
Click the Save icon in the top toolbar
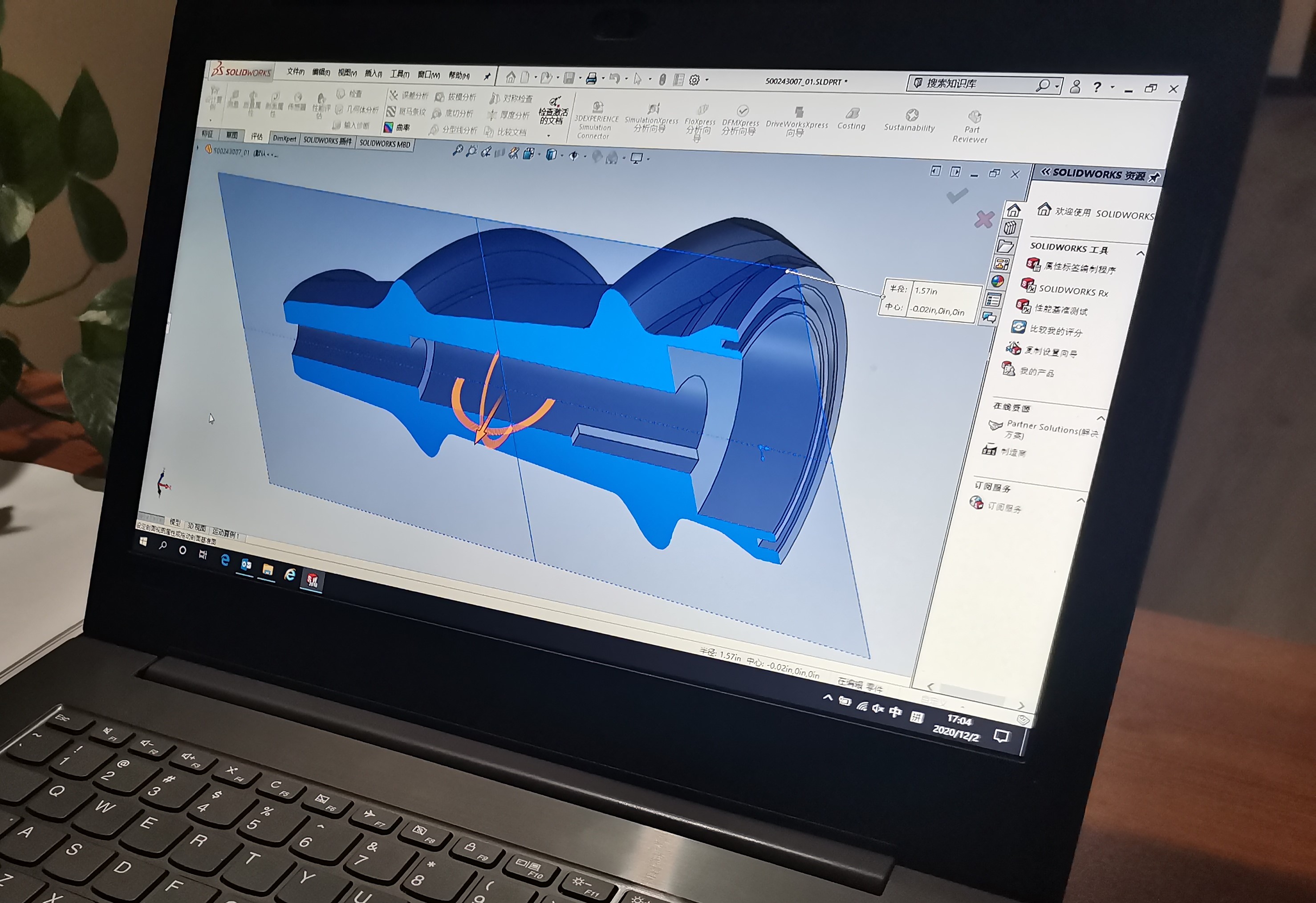click(569, 78)
